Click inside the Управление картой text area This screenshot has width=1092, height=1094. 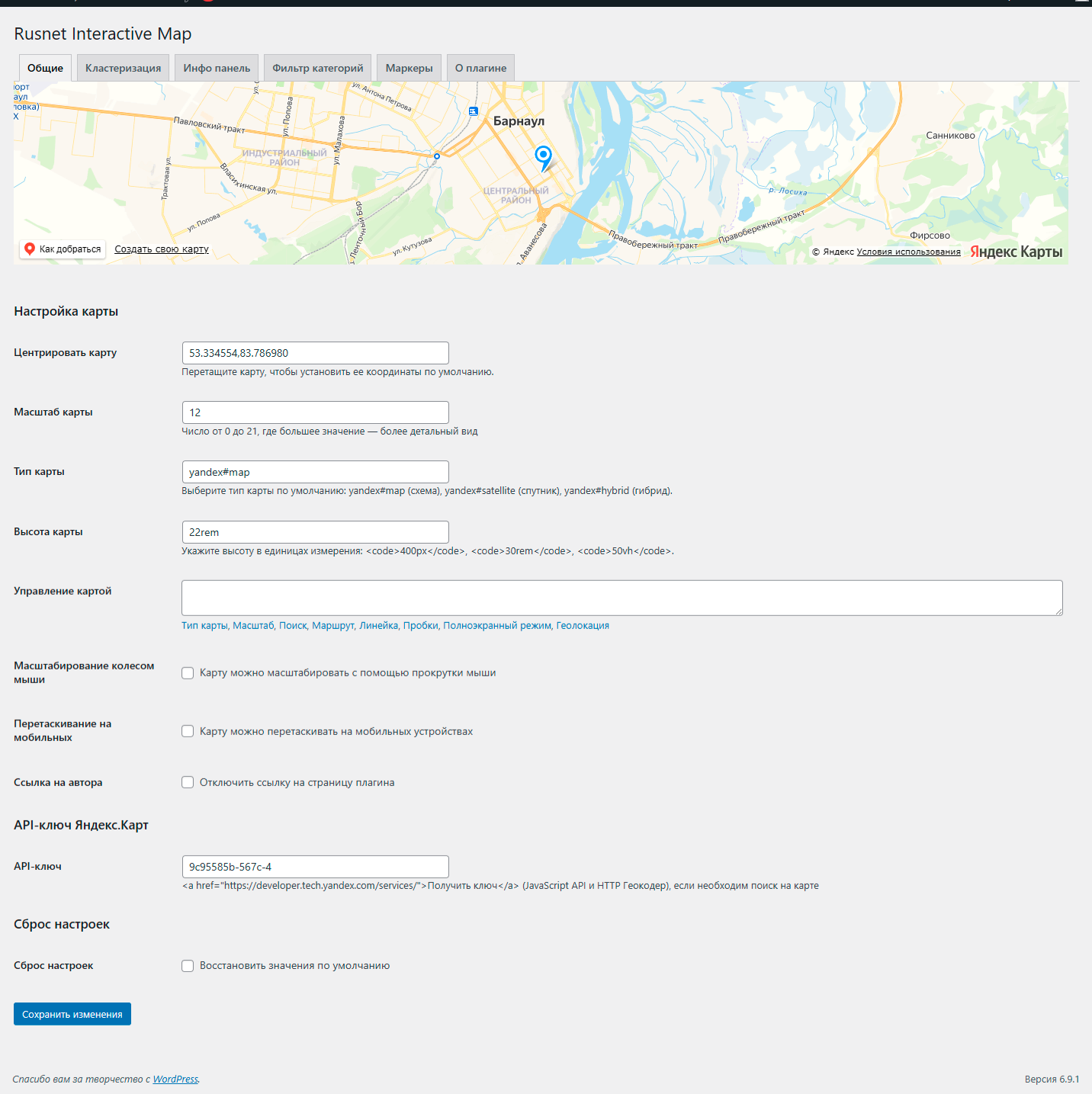[x=622, y=598]
